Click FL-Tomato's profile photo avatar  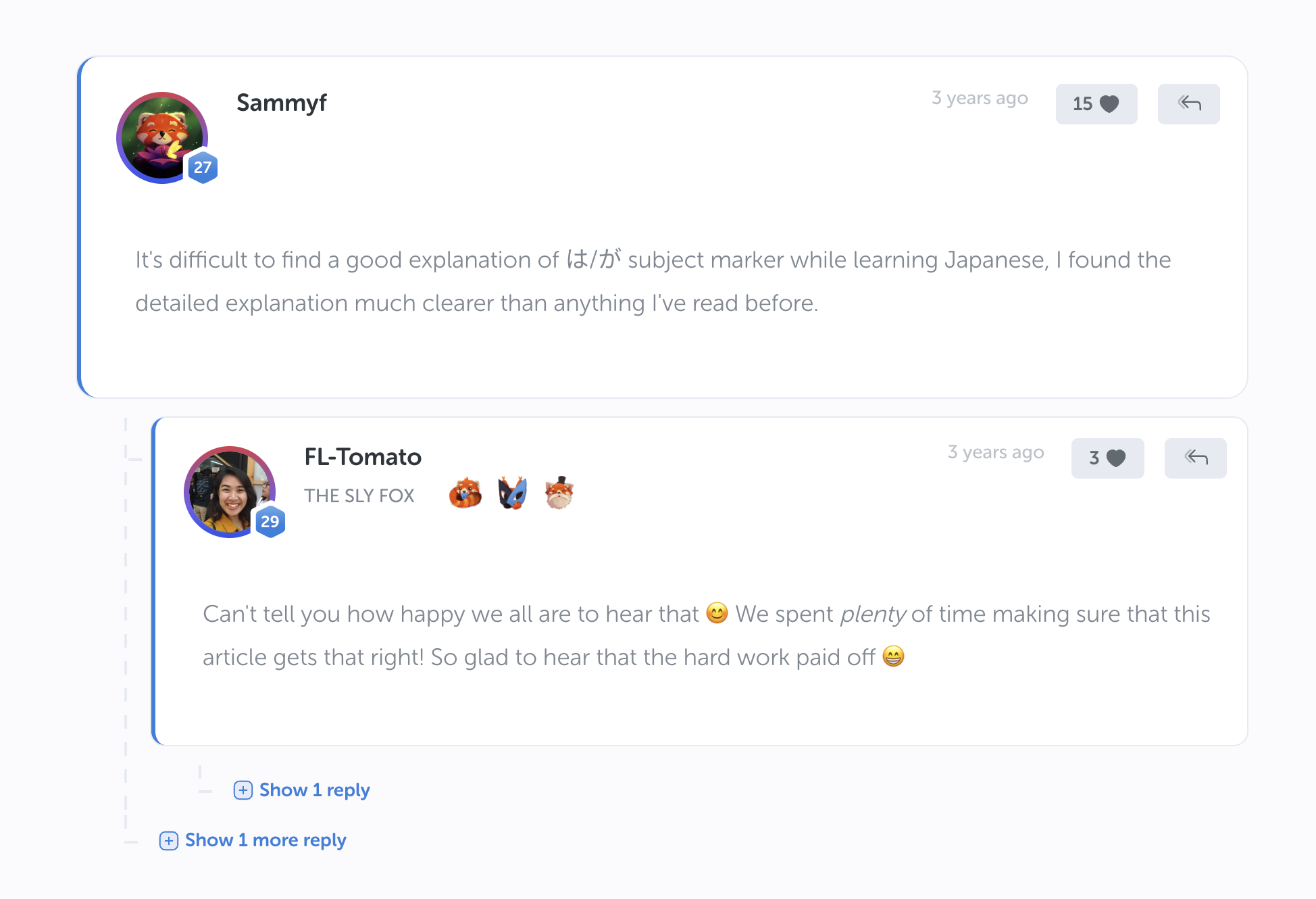[x=228, y=491]
